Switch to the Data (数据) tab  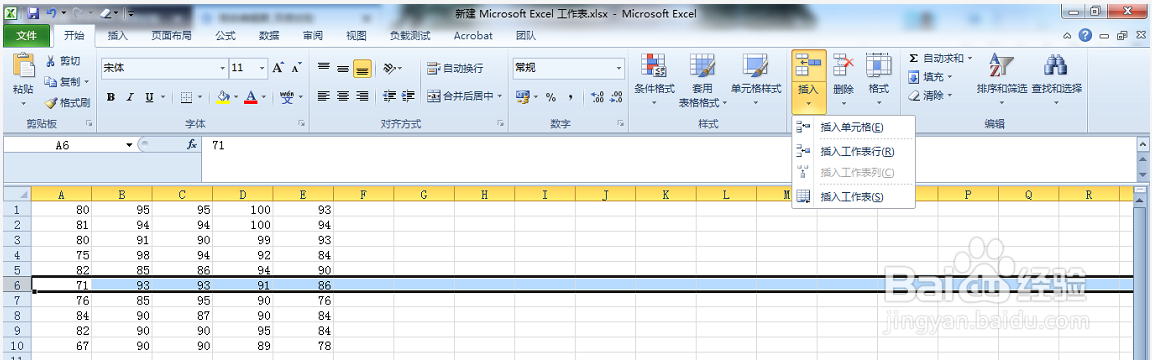click(x=269, y=35)
